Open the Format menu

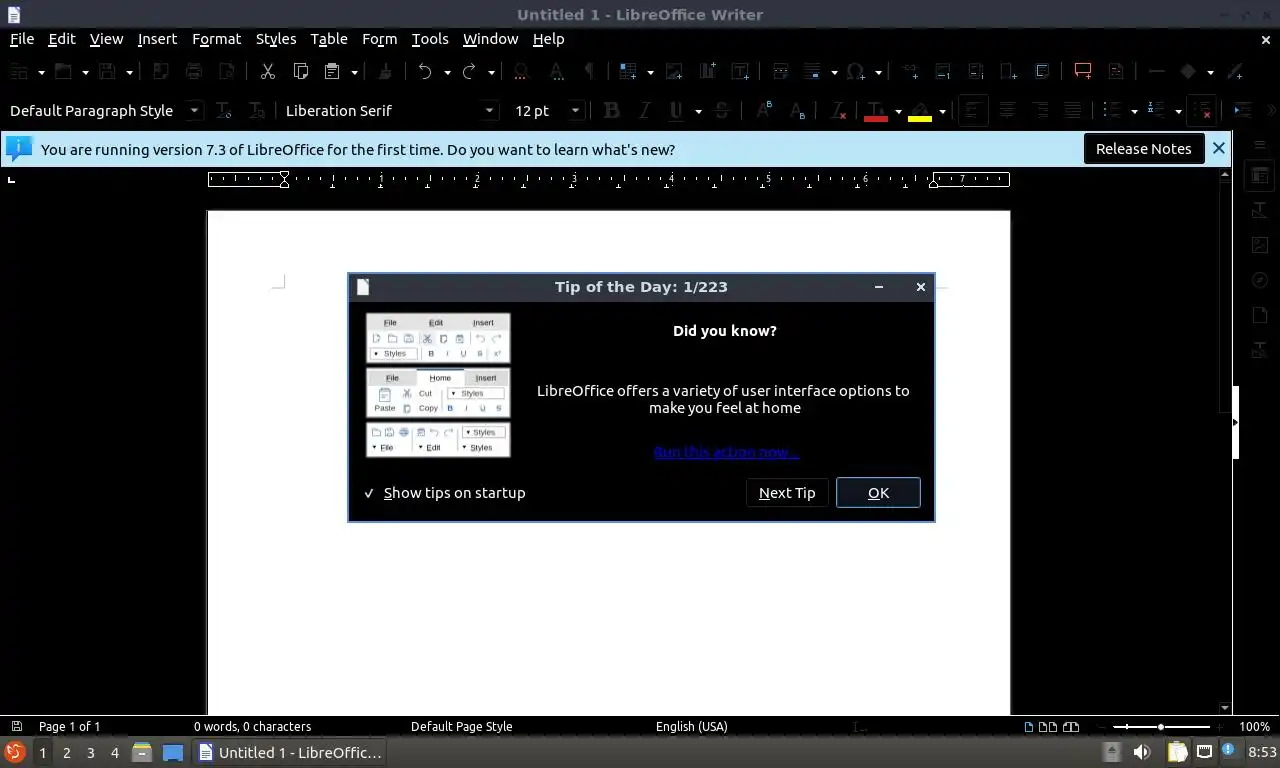tap(216, 39)
